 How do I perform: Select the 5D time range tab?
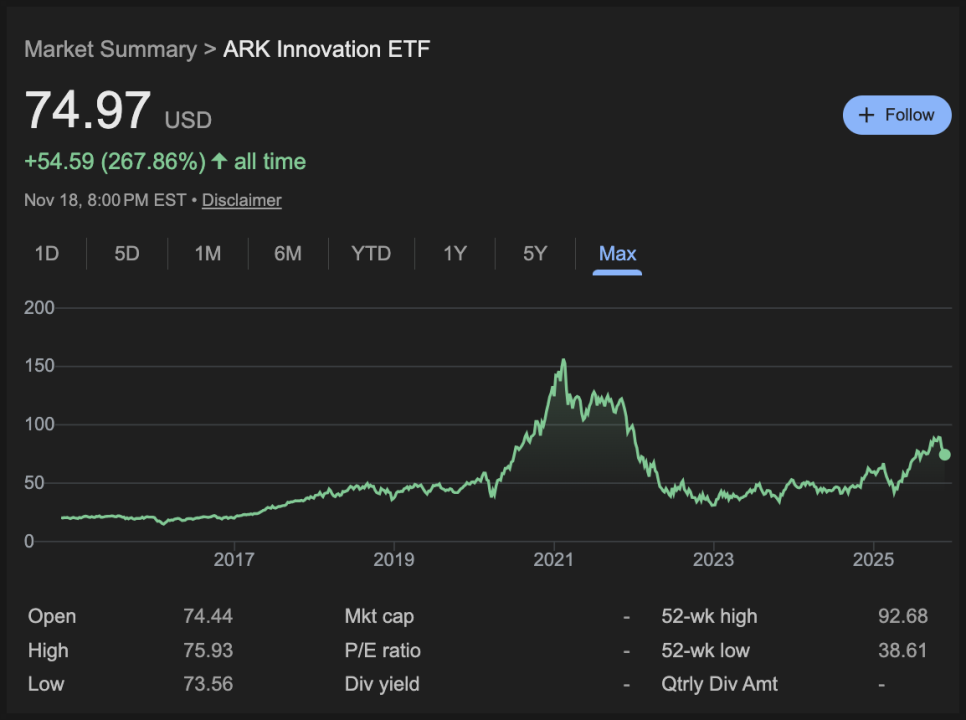127,254
